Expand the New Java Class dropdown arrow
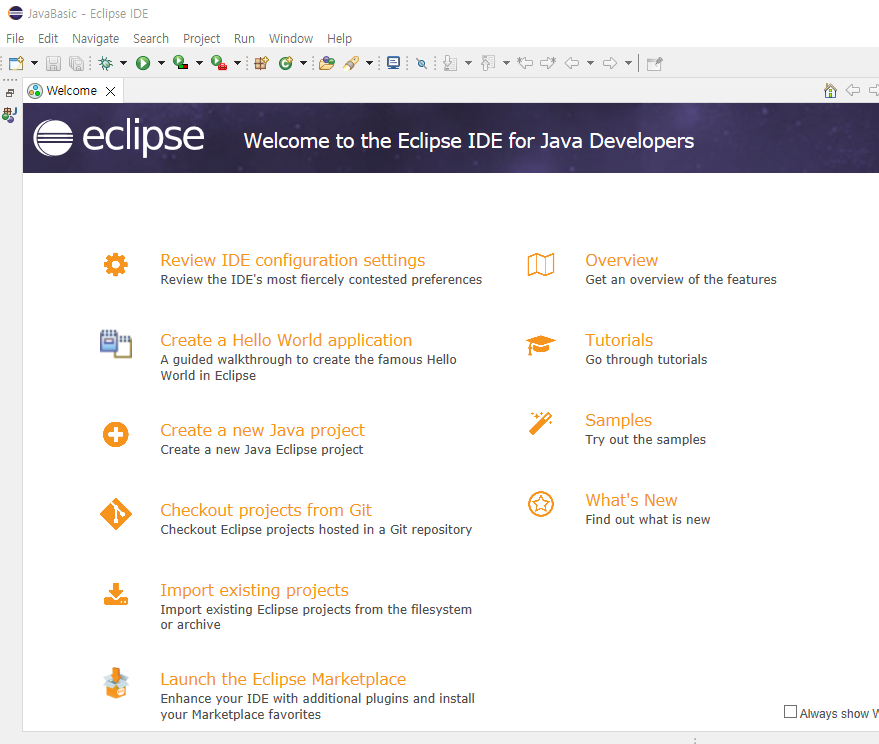 coord(303,63)
